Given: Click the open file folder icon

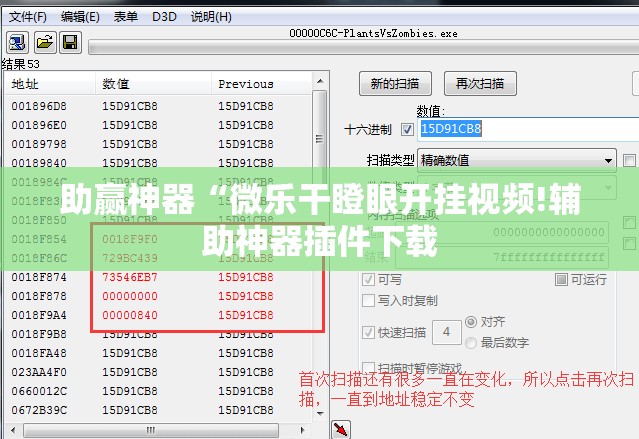Looking at the screenshot, I should tap(44, 42).
